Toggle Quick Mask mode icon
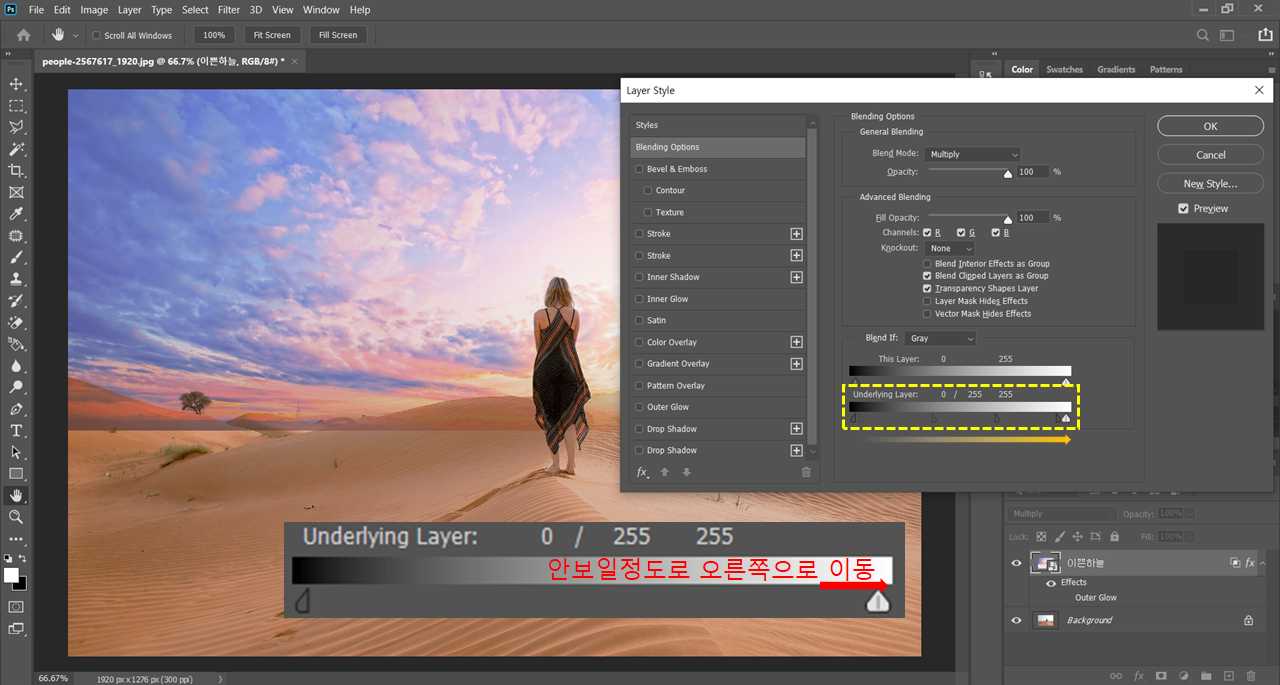The height and width of the screenshot is (685, 1280). click(16, 607)
